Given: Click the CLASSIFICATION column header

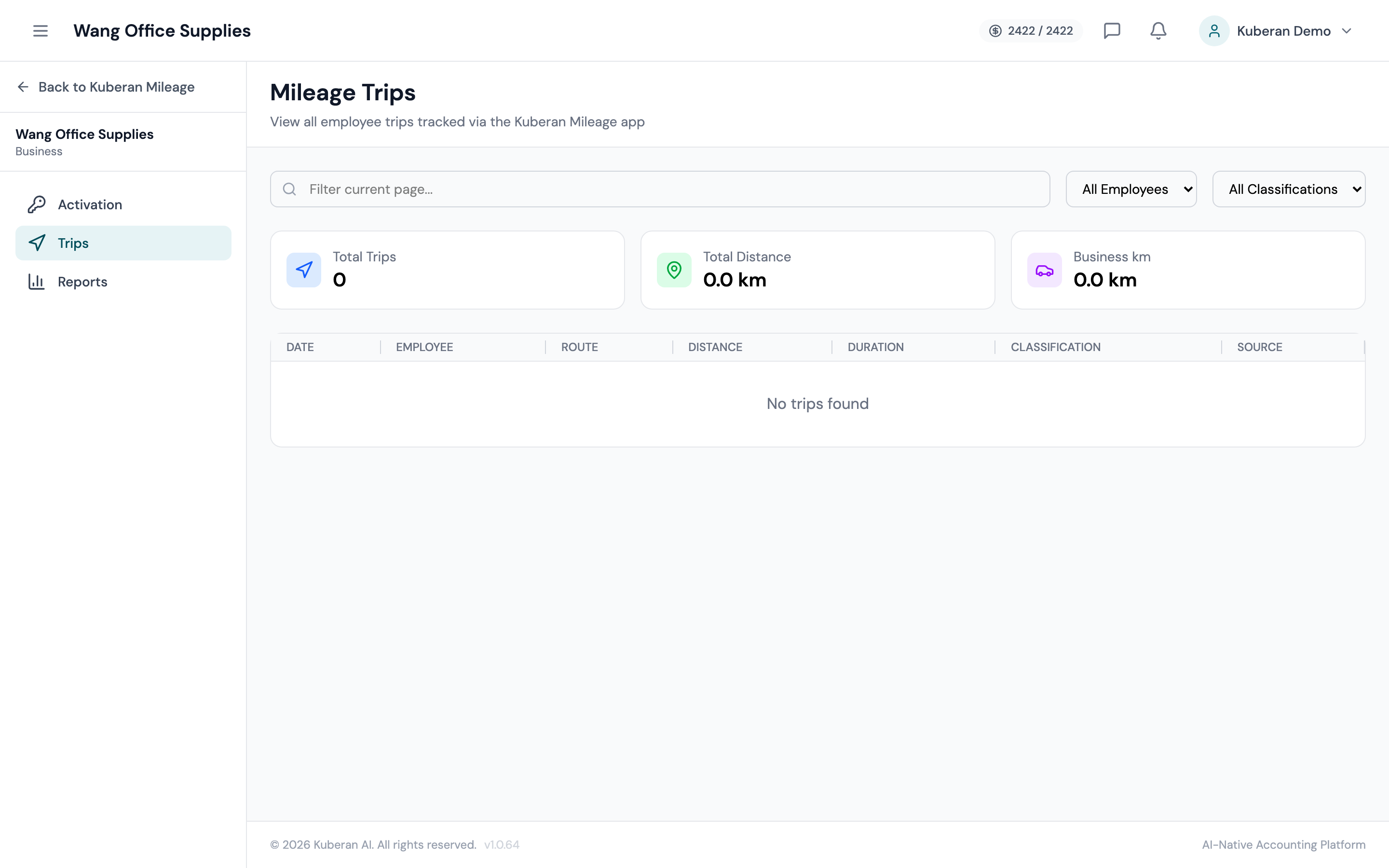Looking at the screenshot, I should pyautogui.click(x=1056, y=347).
